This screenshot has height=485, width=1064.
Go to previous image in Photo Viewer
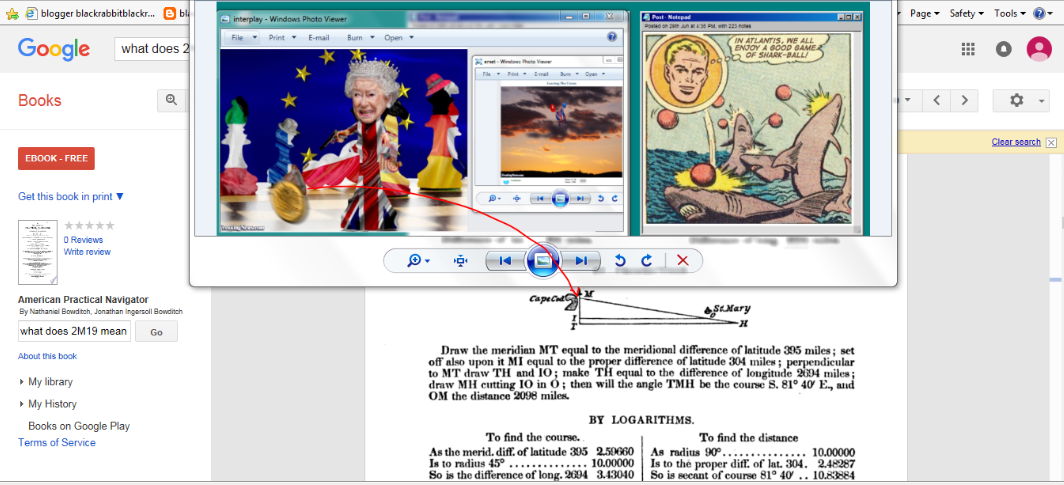[x=506, y=260]
